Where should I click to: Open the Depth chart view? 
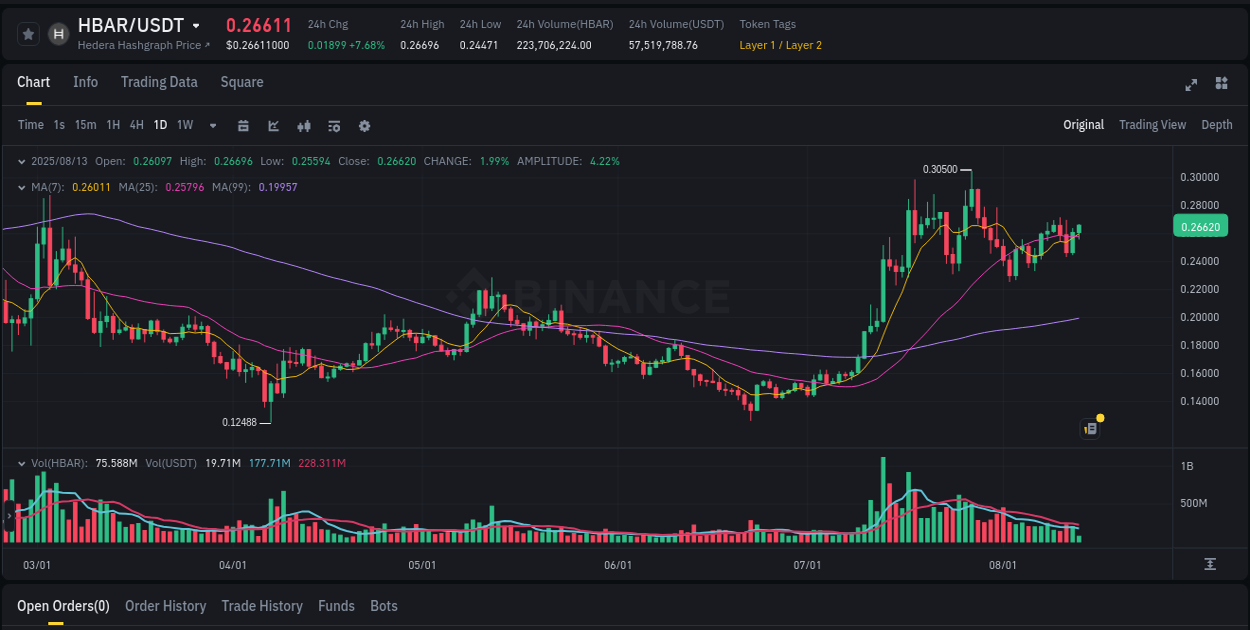[1217, 125]
